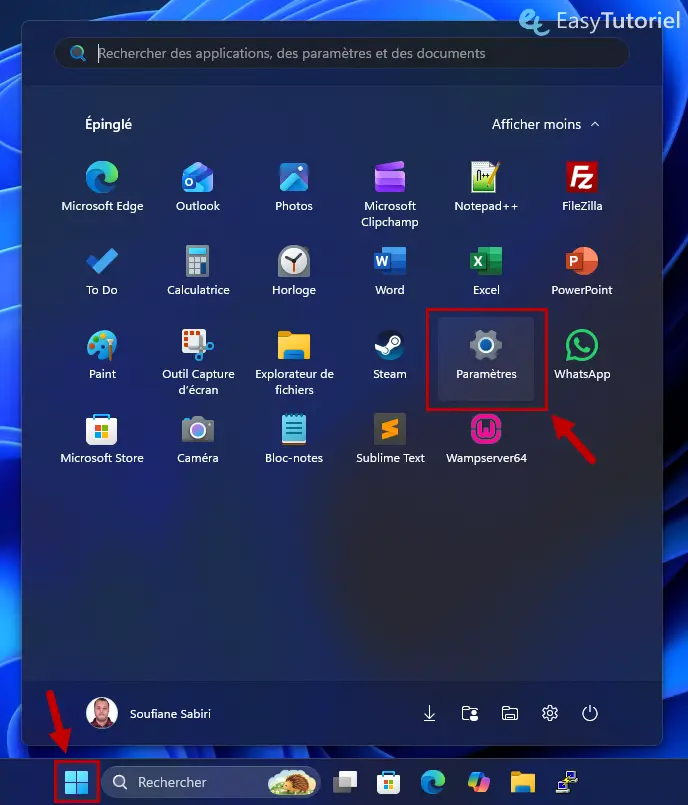The image size is (688, 805).
Task: Click the hedgehog search highlight image
Action: tap(292, 782)
